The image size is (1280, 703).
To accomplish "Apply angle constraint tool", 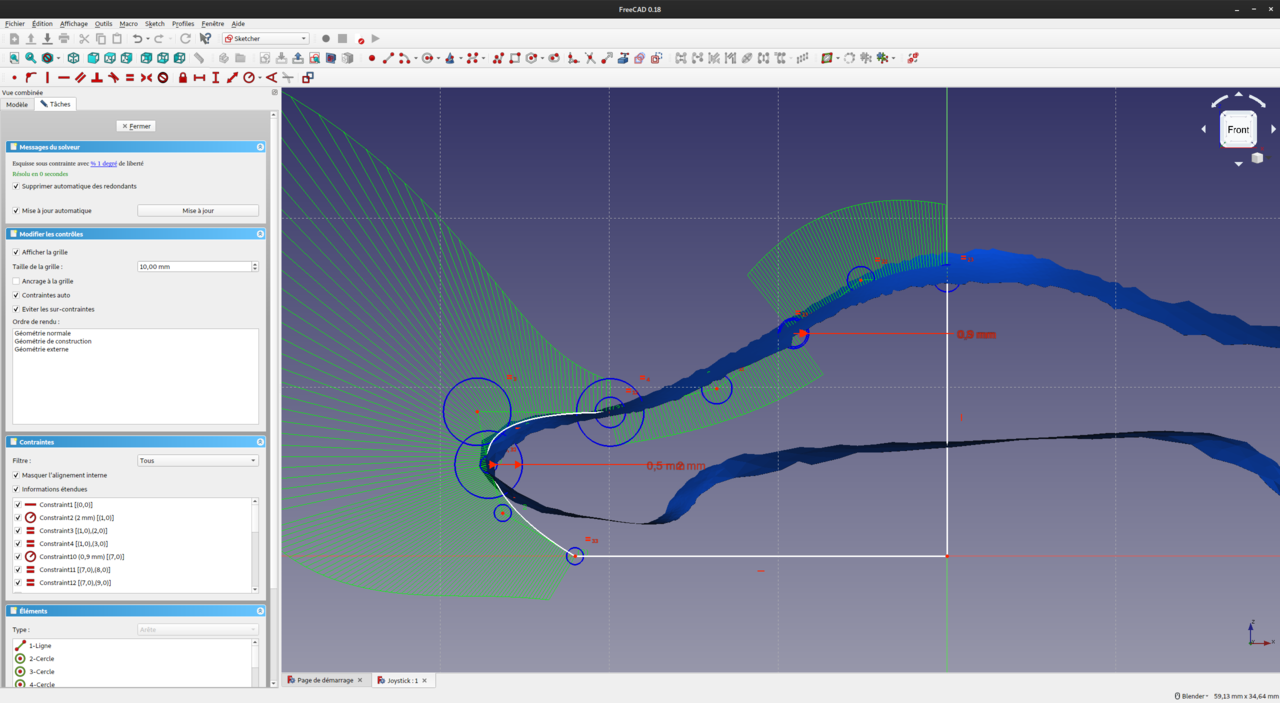I will [x=271, y=77].
